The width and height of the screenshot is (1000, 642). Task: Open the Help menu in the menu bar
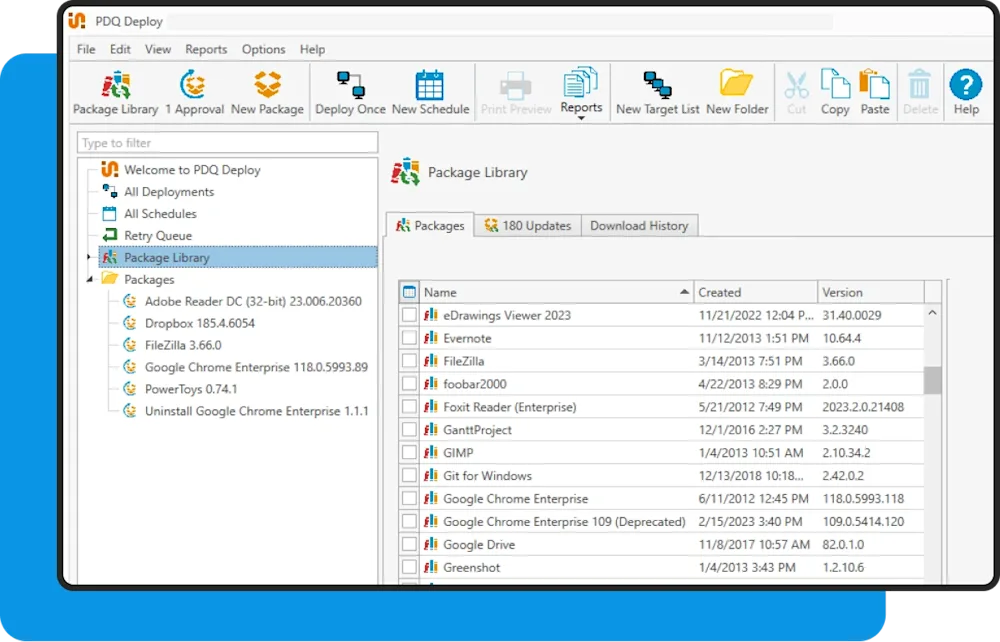(x=312, y=49)
